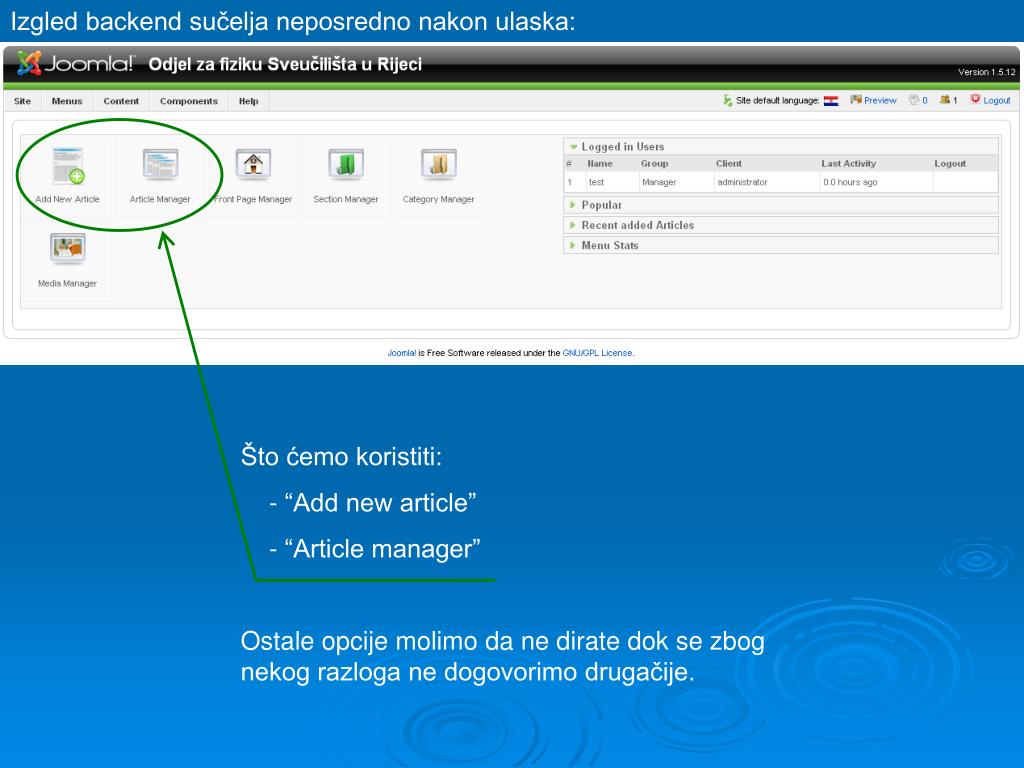Click site title 'Odjel za fiziku Sveučilišta u Rijeci'
Image resolution: width=1024 pixels, height=768 pixels.
[285, 64]
